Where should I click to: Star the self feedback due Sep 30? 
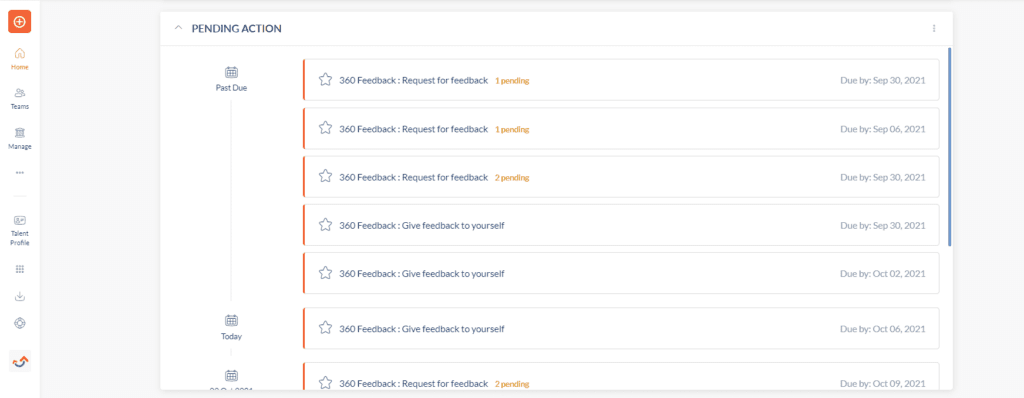(x=325, y=225)
